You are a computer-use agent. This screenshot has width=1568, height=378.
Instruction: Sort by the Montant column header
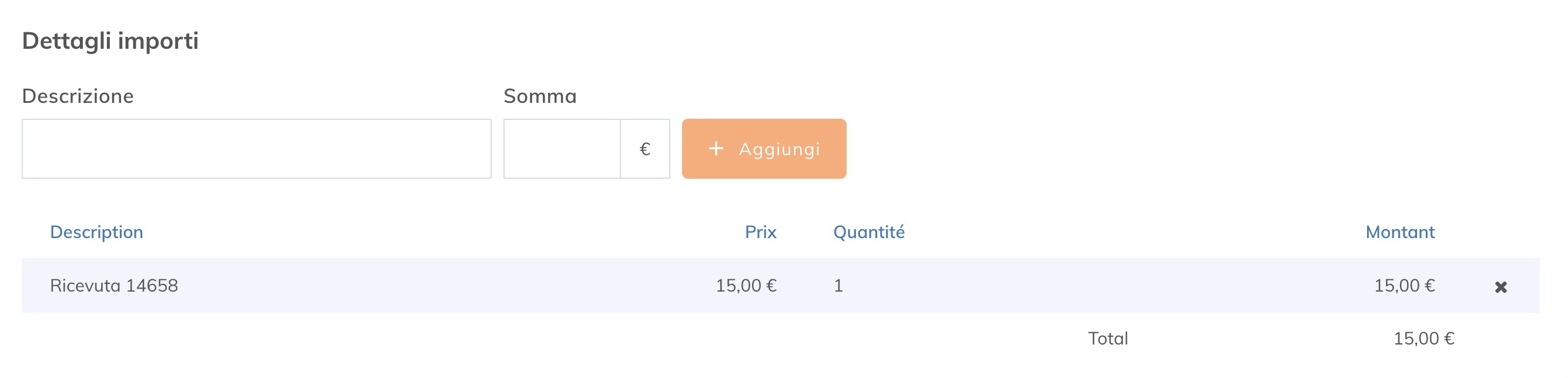1400,232
